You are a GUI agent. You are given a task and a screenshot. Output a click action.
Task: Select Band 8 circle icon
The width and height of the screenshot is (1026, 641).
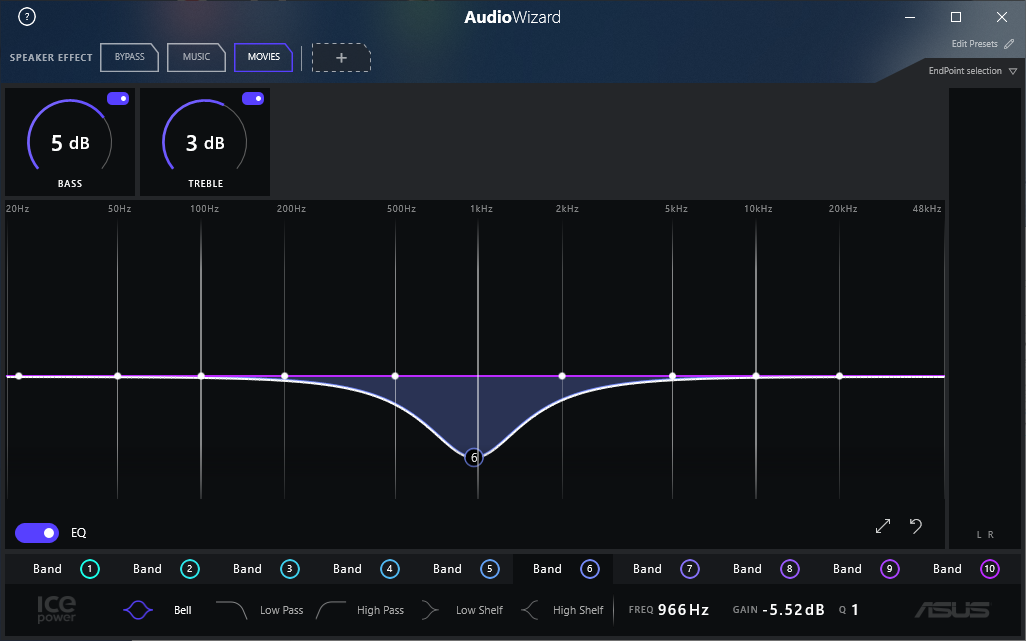790,569
